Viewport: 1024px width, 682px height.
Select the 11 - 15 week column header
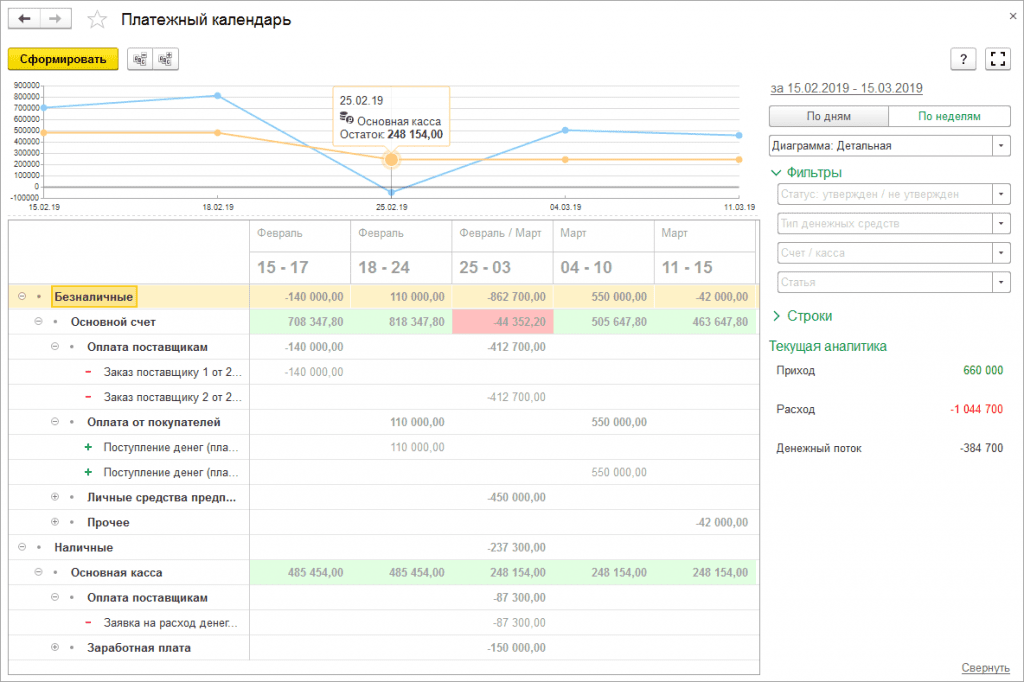(705, 267)
